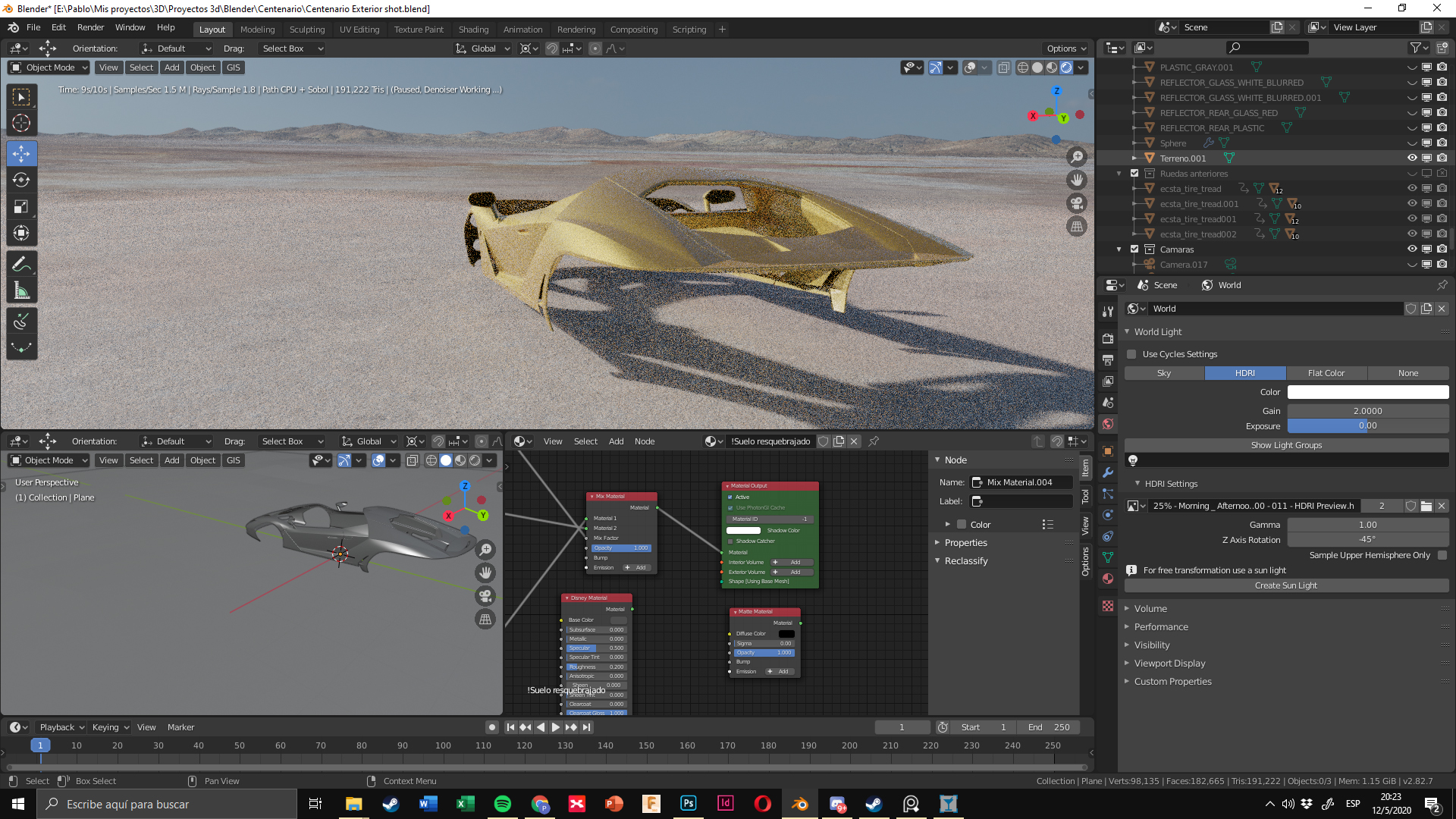Select the Rotate tool
Screen dimensions: 1456x819
click(x=21, y=180)
